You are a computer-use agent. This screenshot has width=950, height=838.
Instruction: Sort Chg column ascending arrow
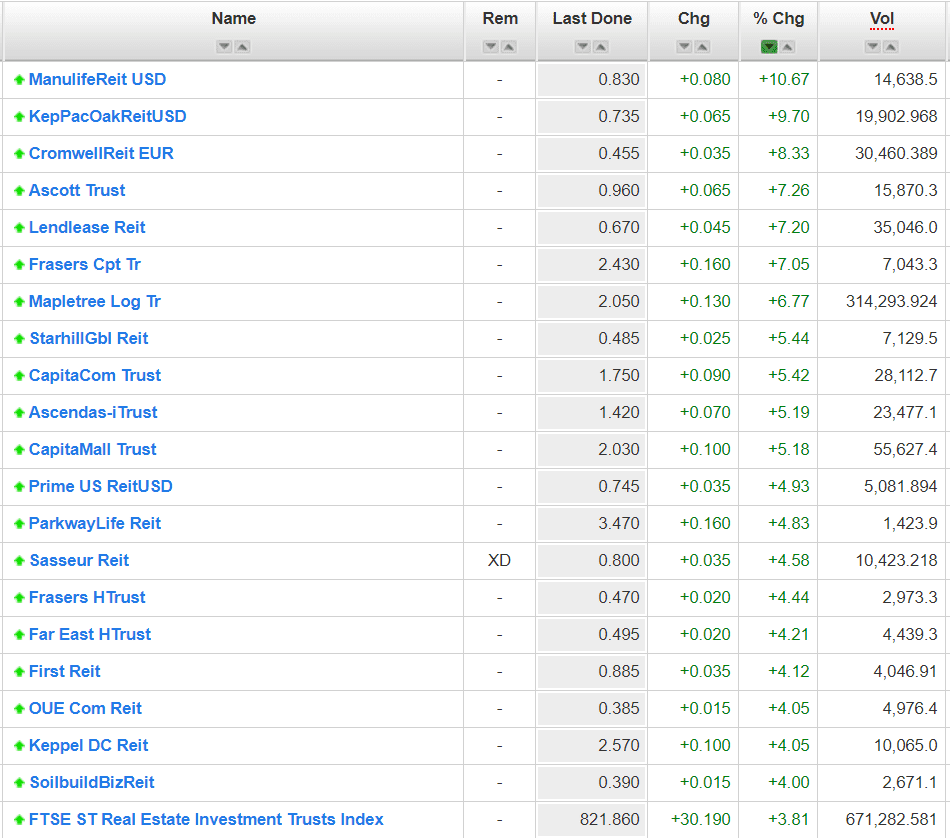point(702,47)
